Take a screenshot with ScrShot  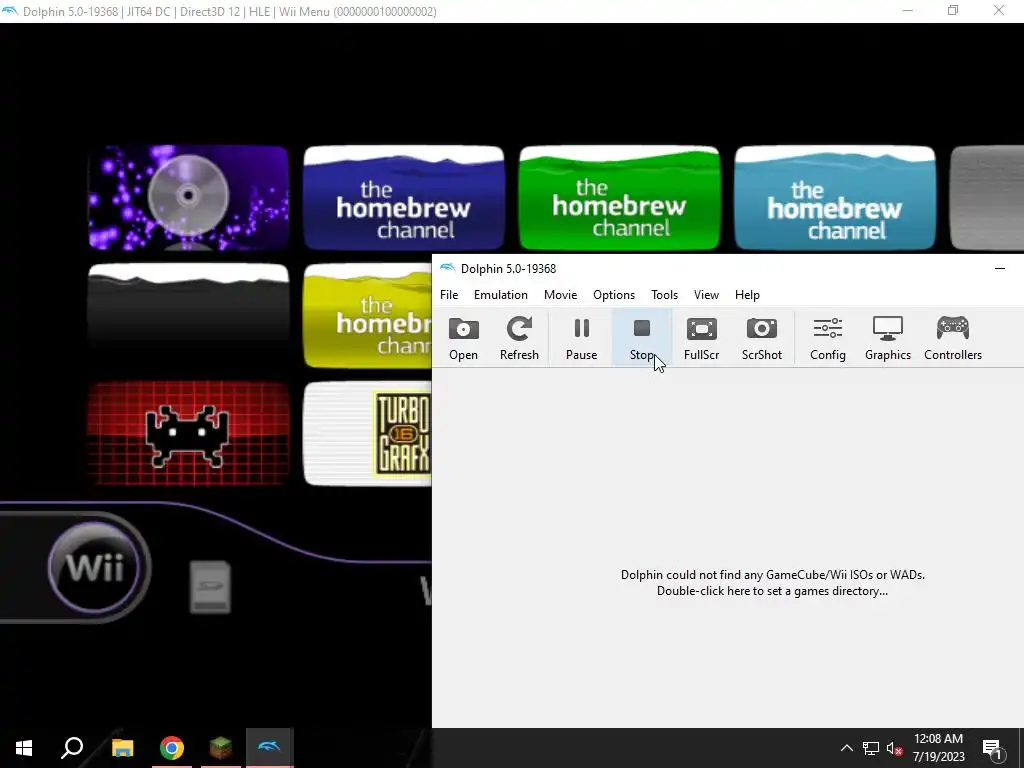point(761,338)
